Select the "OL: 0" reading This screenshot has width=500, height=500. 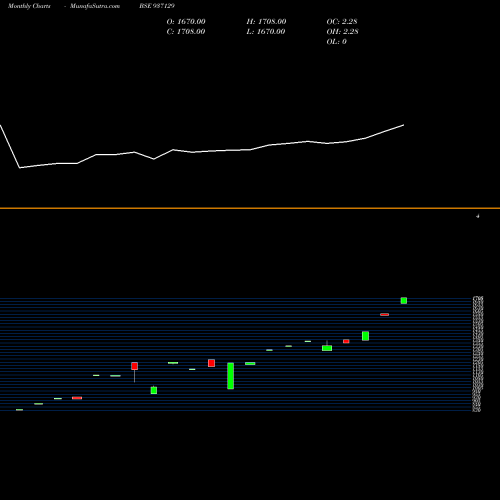pyautogui.click(x=337, y=42)
